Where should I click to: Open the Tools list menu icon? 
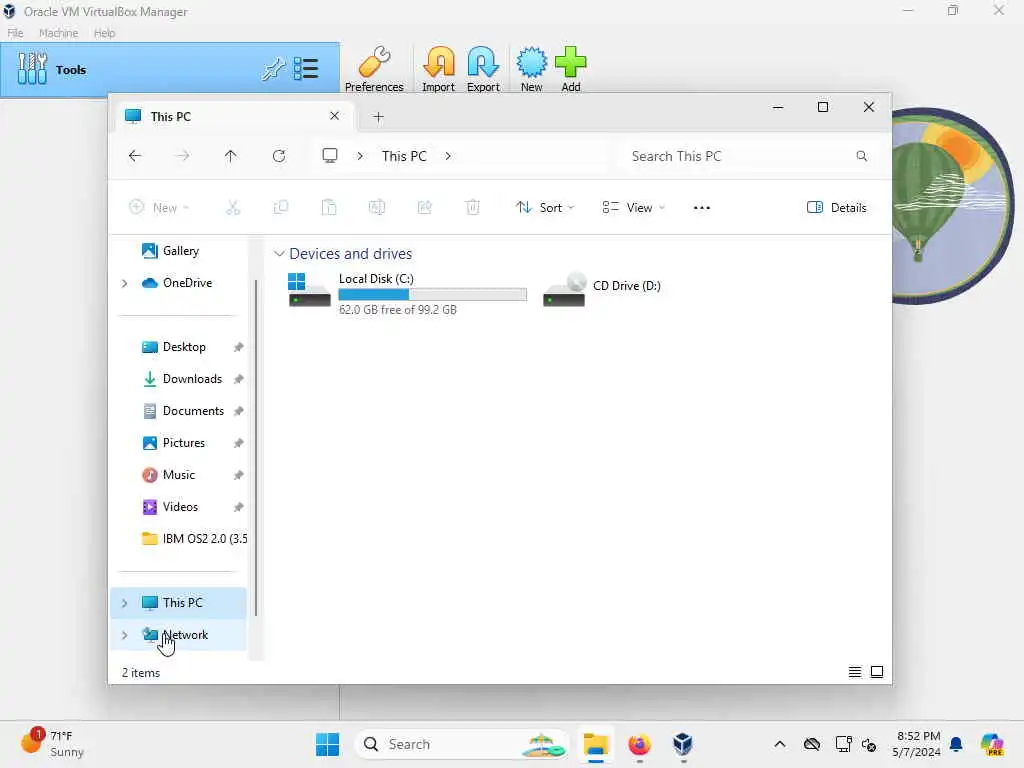(x=306, y=69)
